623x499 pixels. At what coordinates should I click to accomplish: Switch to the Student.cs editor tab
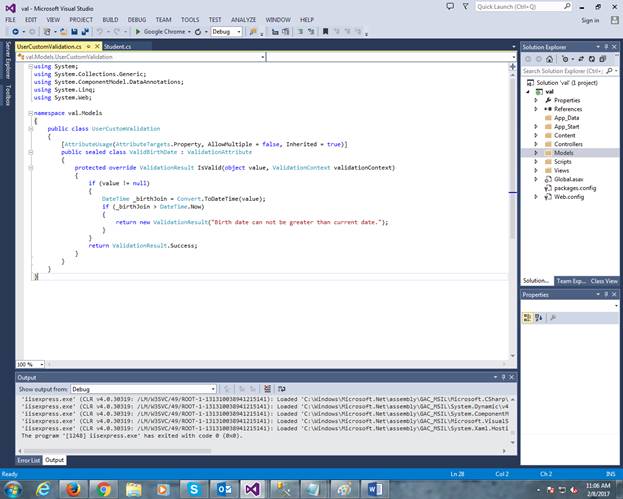[117, 46]
